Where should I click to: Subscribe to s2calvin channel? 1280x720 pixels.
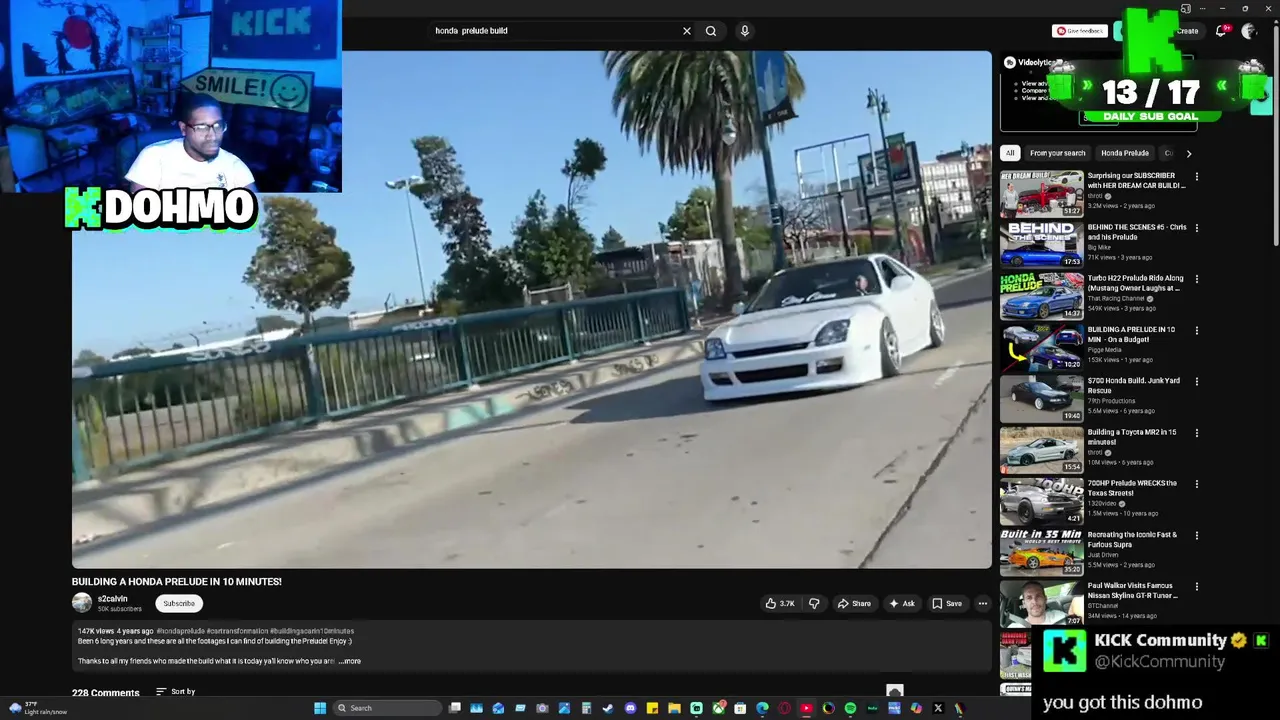tap(179, 603)
